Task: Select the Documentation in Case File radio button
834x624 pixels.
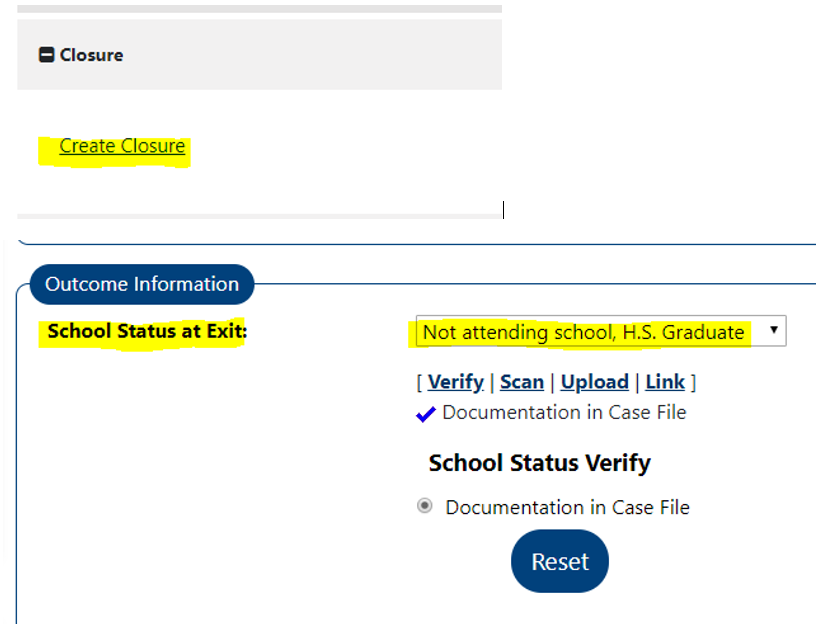Action: pyautogui.click(x=425, y=507)
